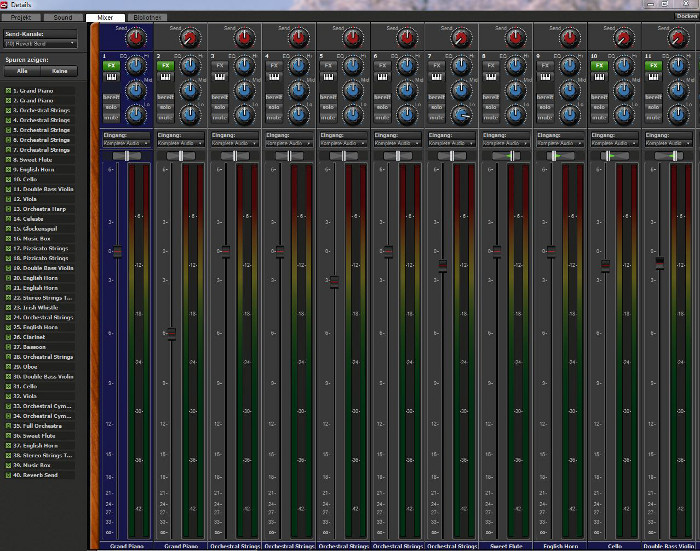Viewport: 700px width, 551px height.
Task: Open instrument editor piano icon on channel 1
Action: point(111,77)
